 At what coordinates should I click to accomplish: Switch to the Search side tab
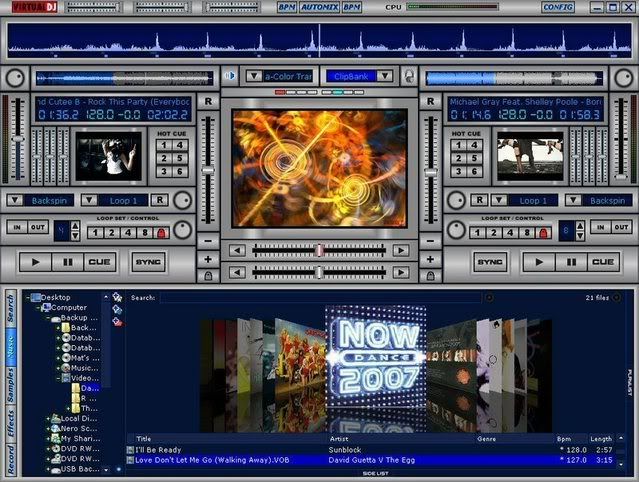coord(11,308)
